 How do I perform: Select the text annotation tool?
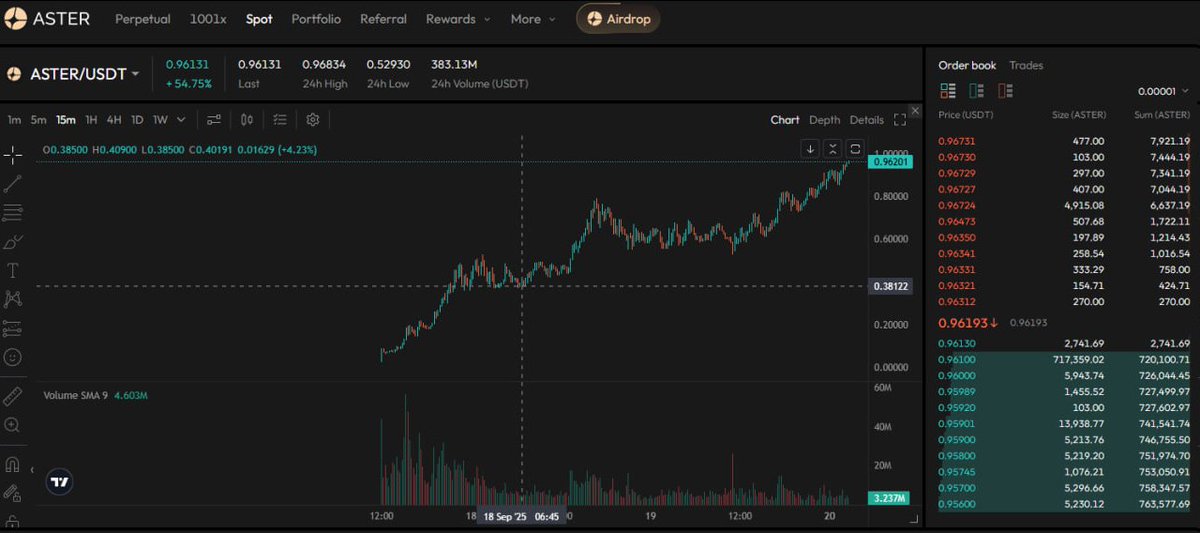[13, 271]
